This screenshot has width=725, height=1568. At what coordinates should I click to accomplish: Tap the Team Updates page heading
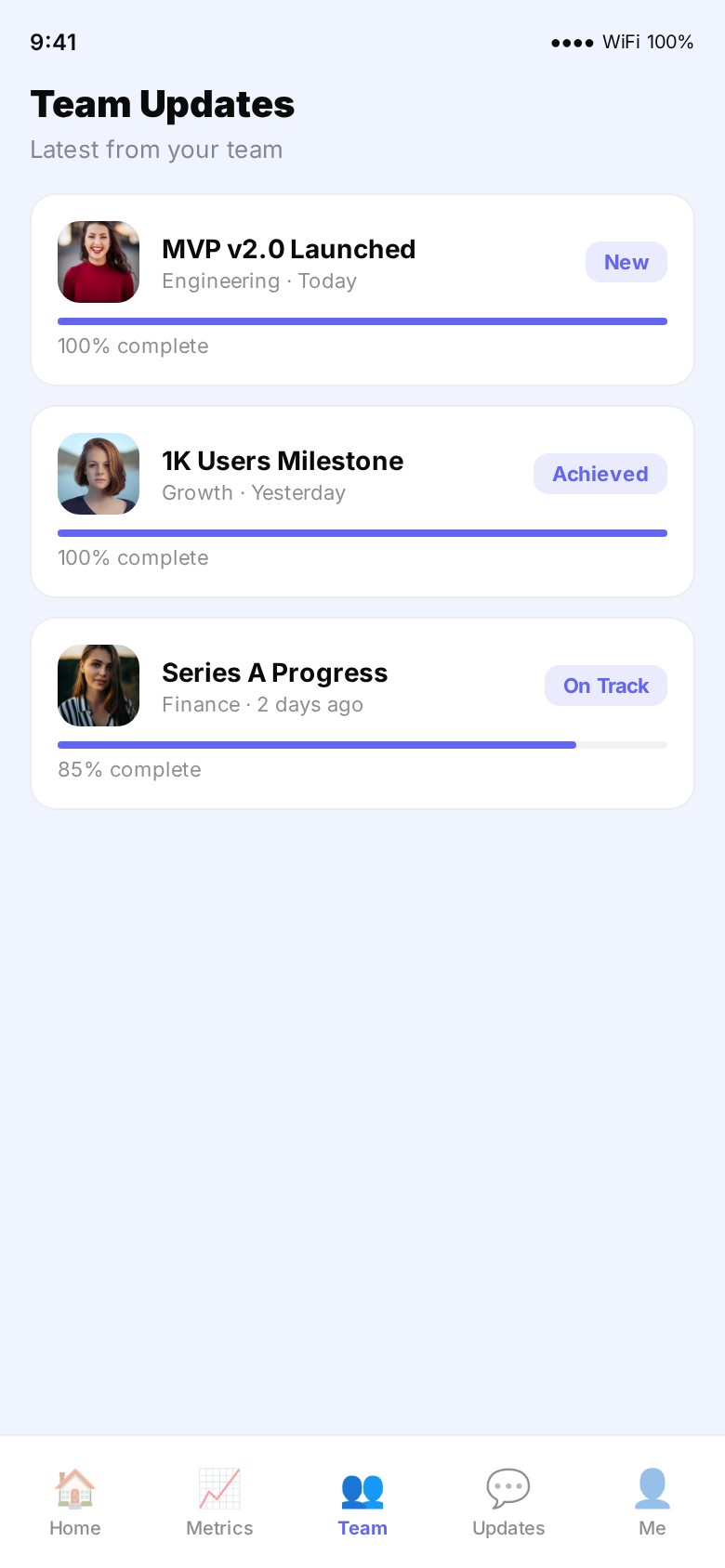point(163,104)
